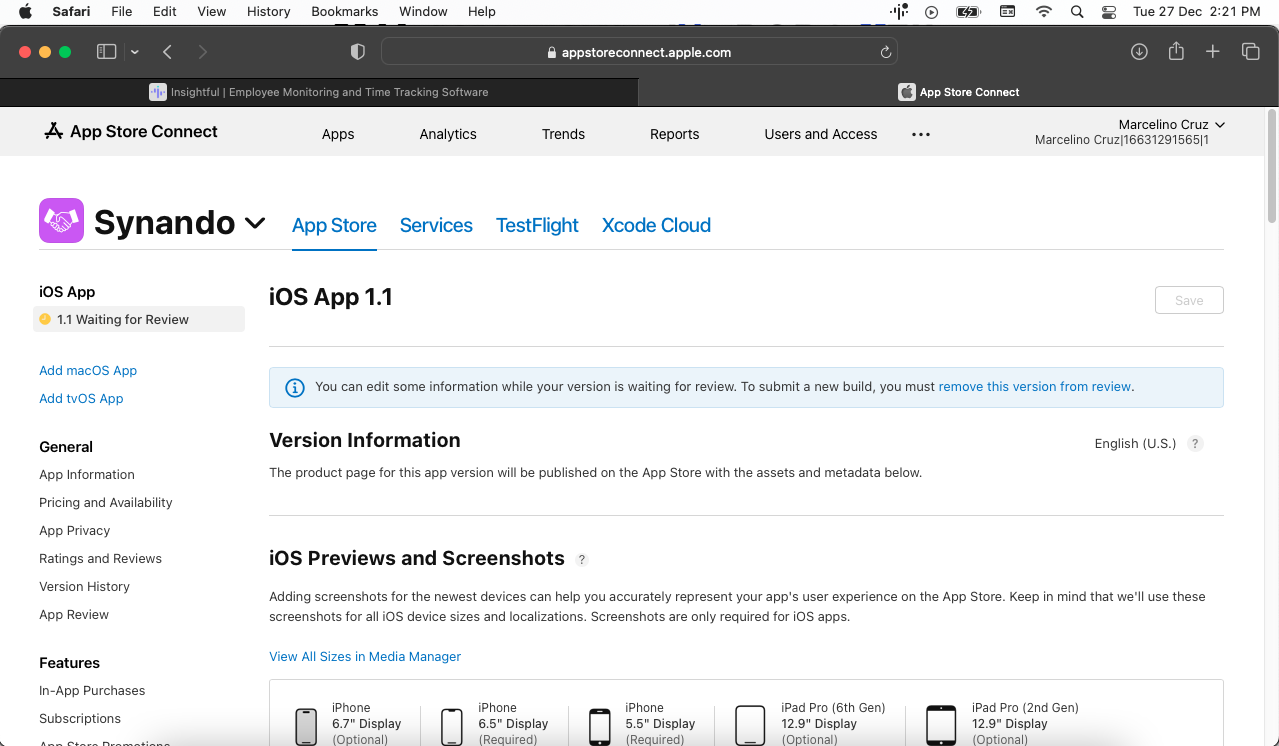Click the battery status icon in menu bar
The height and width of the screenshot is (746, 1279).
click(x=968, y=11)
